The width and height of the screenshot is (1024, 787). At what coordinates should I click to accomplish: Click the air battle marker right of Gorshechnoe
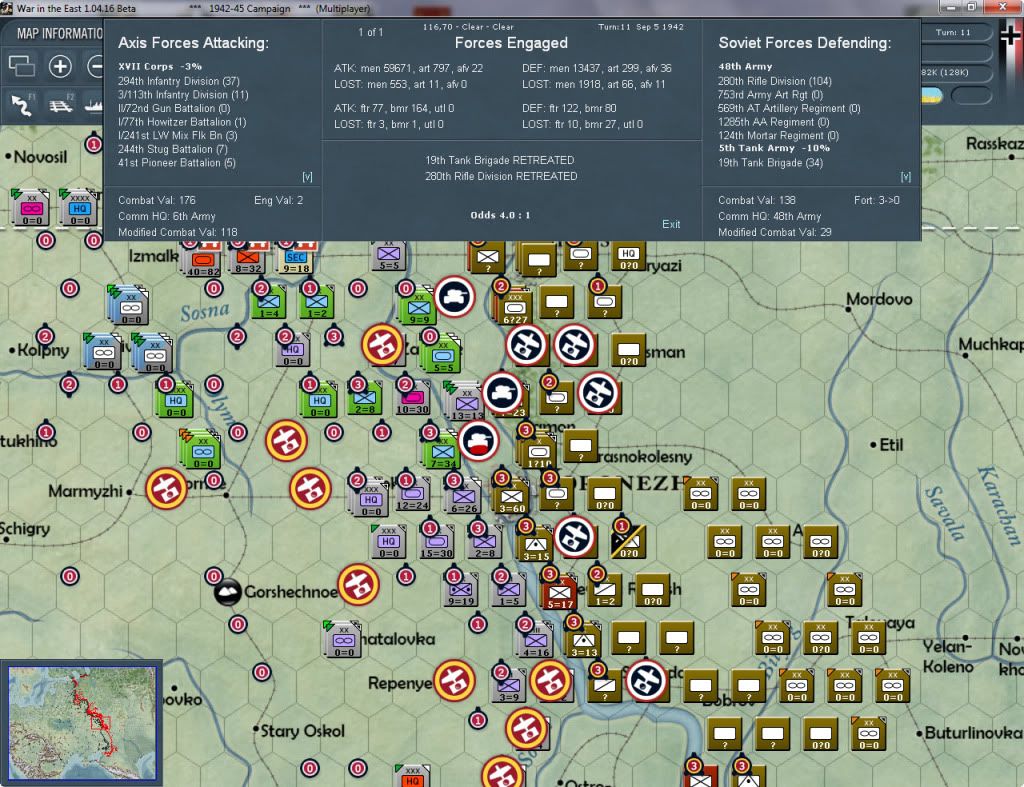click(x=359, y=585)
